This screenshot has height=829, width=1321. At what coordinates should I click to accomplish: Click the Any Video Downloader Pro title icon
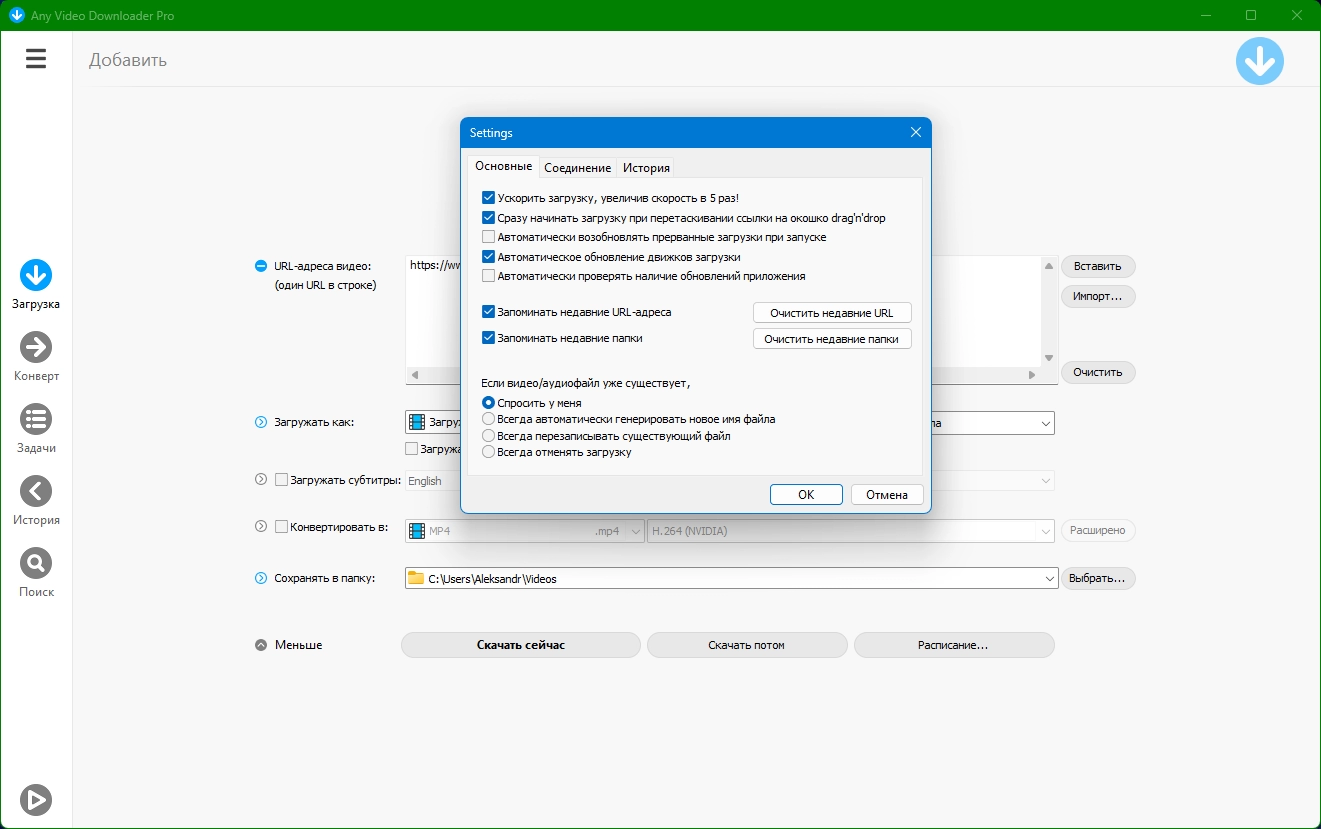pyautogui.click(x=16, y=15)
